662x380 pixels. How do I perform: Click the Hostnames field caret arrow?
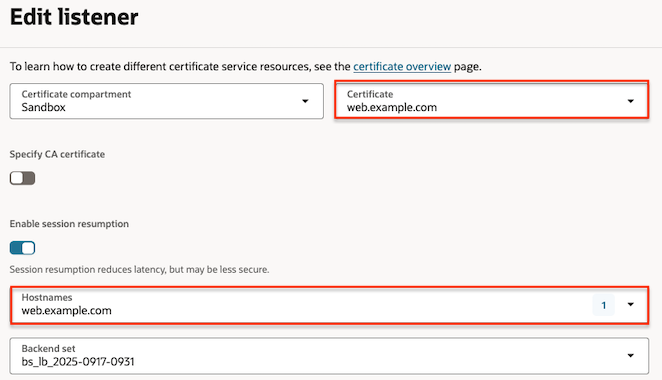coord(631,304)
